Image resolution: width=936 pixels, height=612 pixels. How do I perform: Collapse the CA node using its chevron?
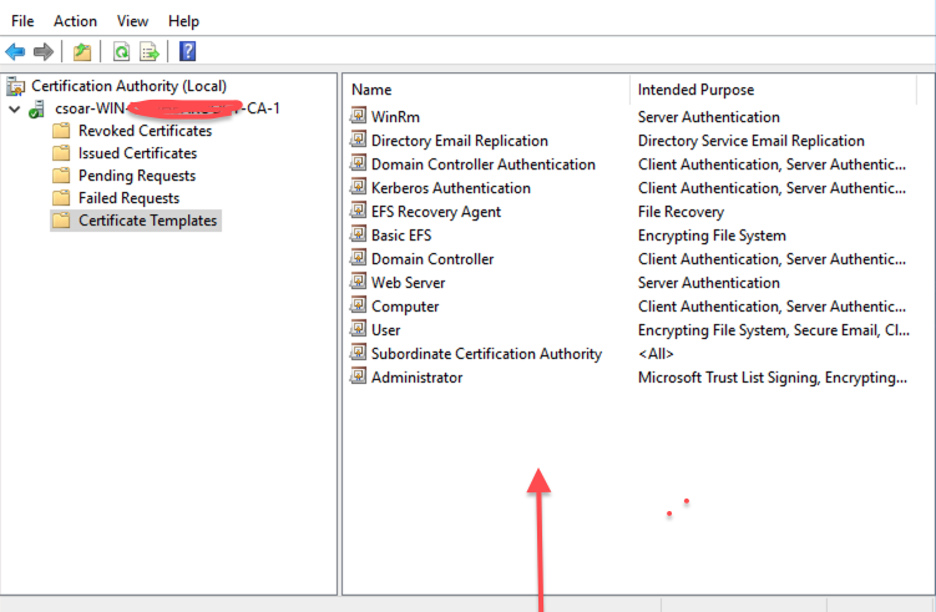14,108
